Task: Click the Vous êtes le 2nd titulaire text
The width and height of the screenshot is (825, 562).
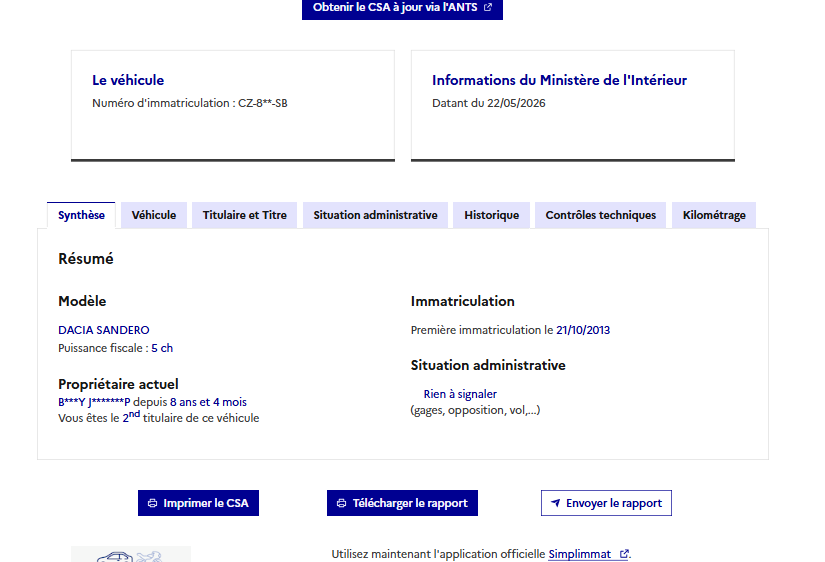Action: [x=158, y=417]
